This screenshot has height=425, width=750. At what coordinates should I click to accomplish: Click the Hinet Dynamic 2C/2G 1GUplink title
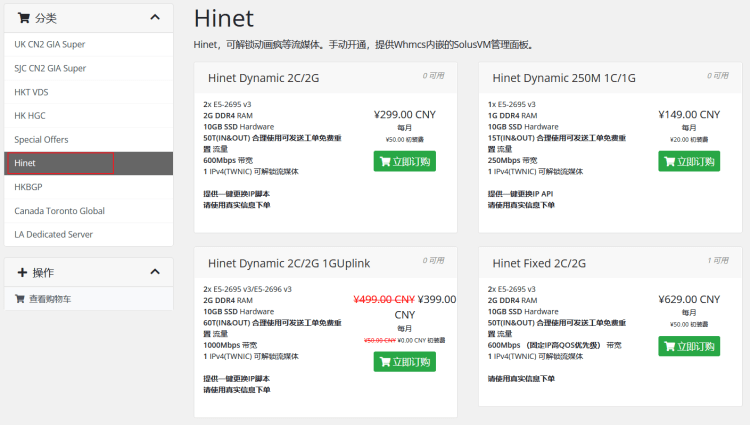pyautogui.click(x=289, y=263)
